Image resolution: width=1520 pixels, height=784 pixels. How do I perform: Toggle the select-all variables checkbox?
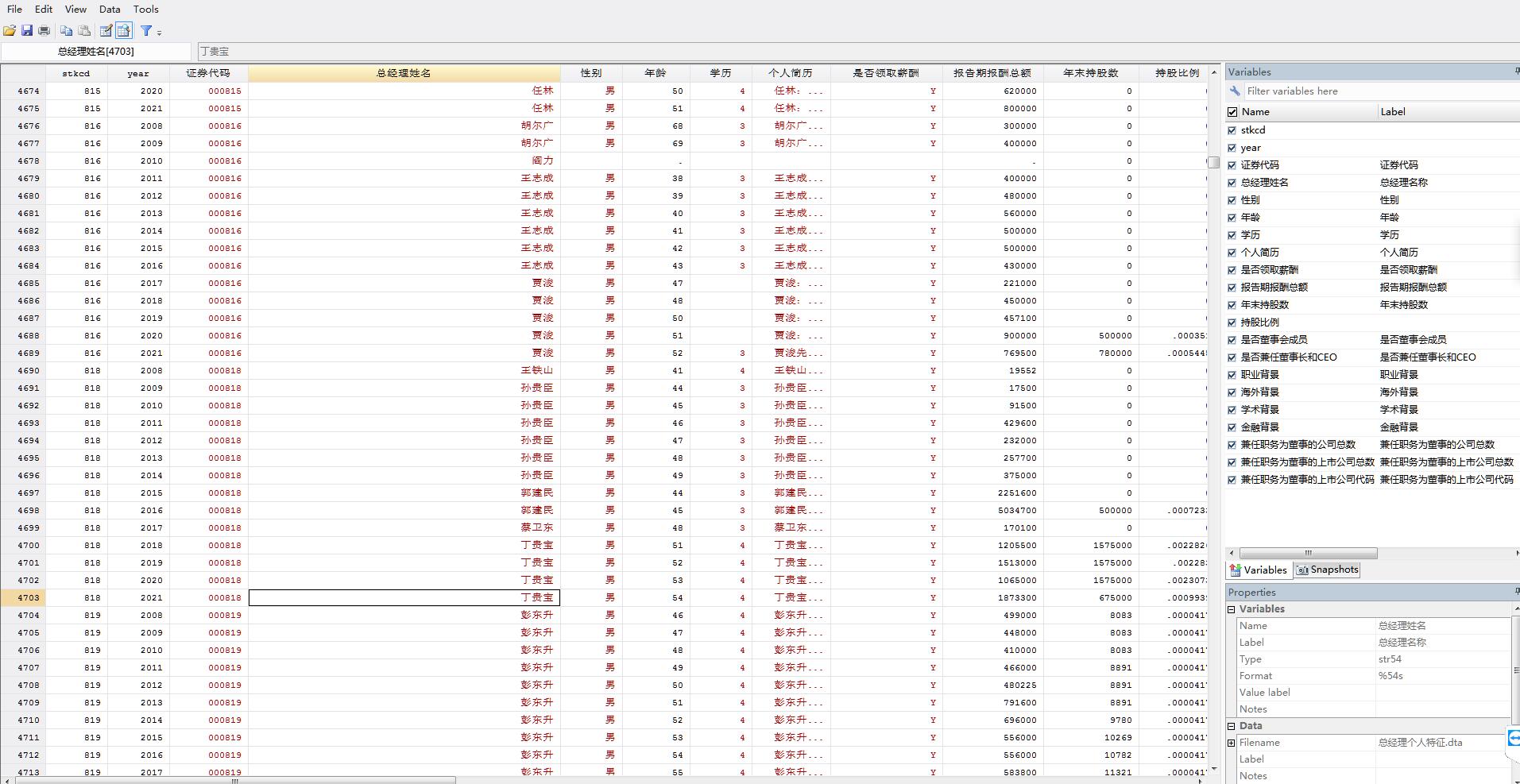coord(1232,112)
